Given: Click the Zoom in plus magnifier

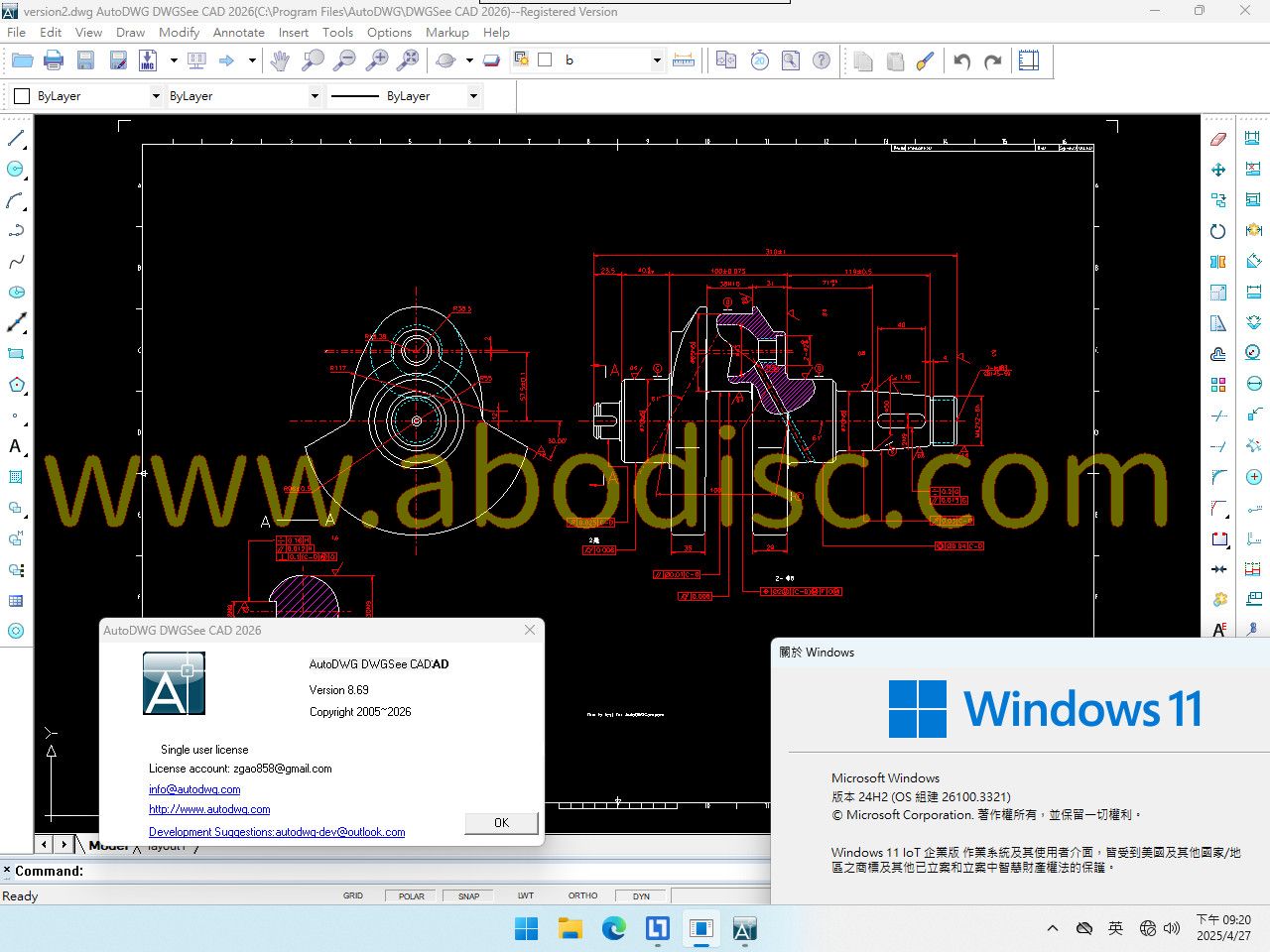Looking at the screenshot, I should pyautogui.click(x=377, y=60).
